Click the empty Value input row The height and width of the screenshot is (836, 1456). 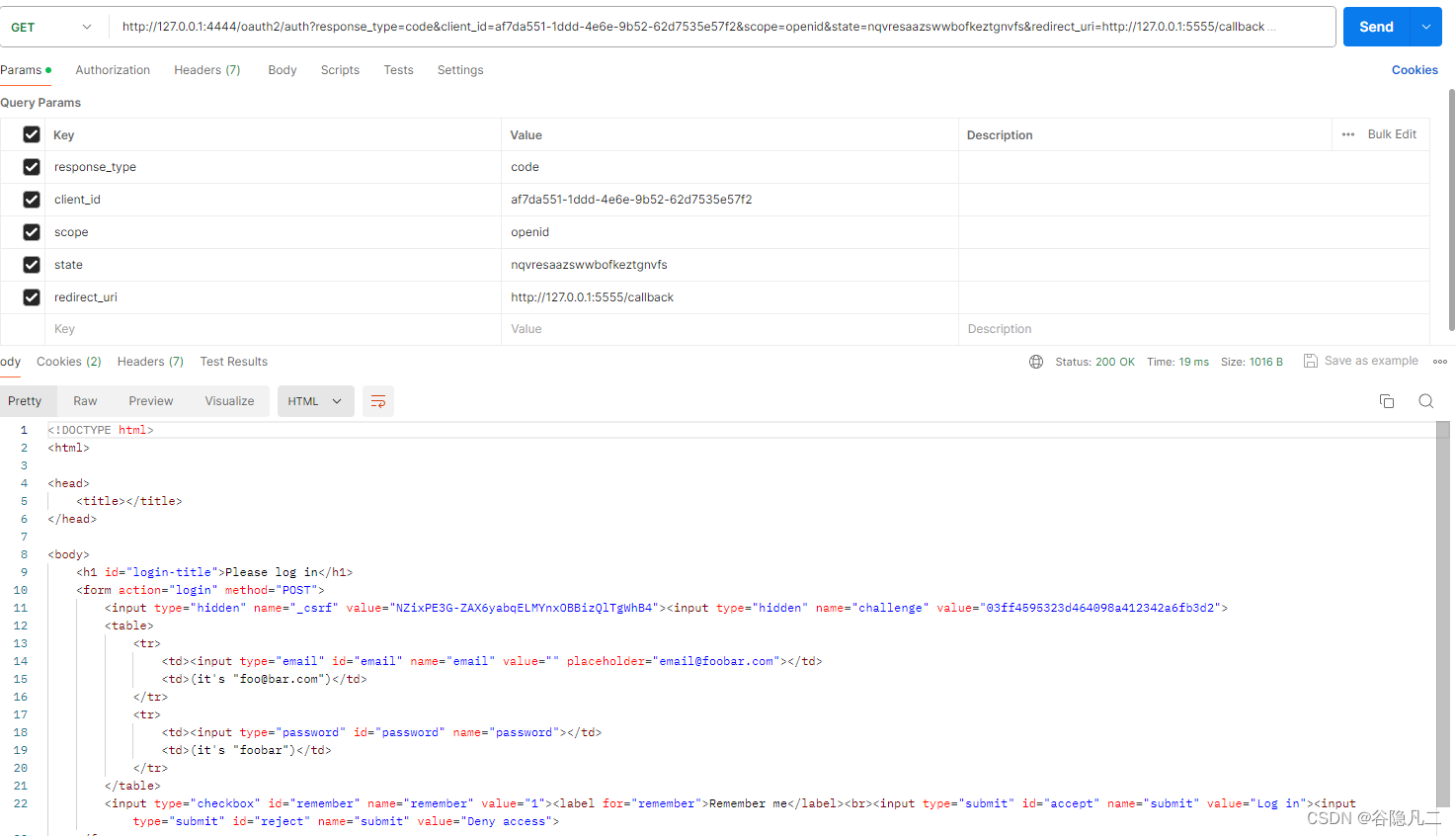(x=730, y=329)
